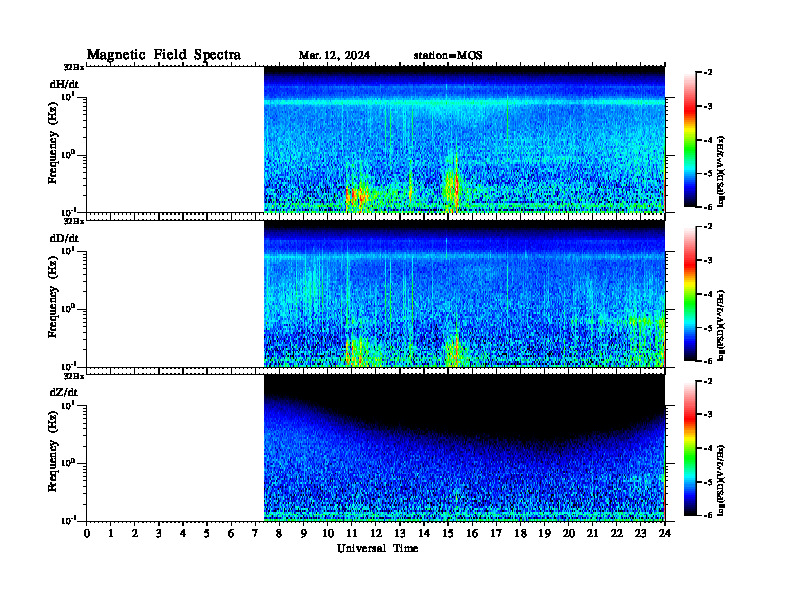Click hour tick label 15 on time axis
The image size is (792, 612).
coord(448,534)
